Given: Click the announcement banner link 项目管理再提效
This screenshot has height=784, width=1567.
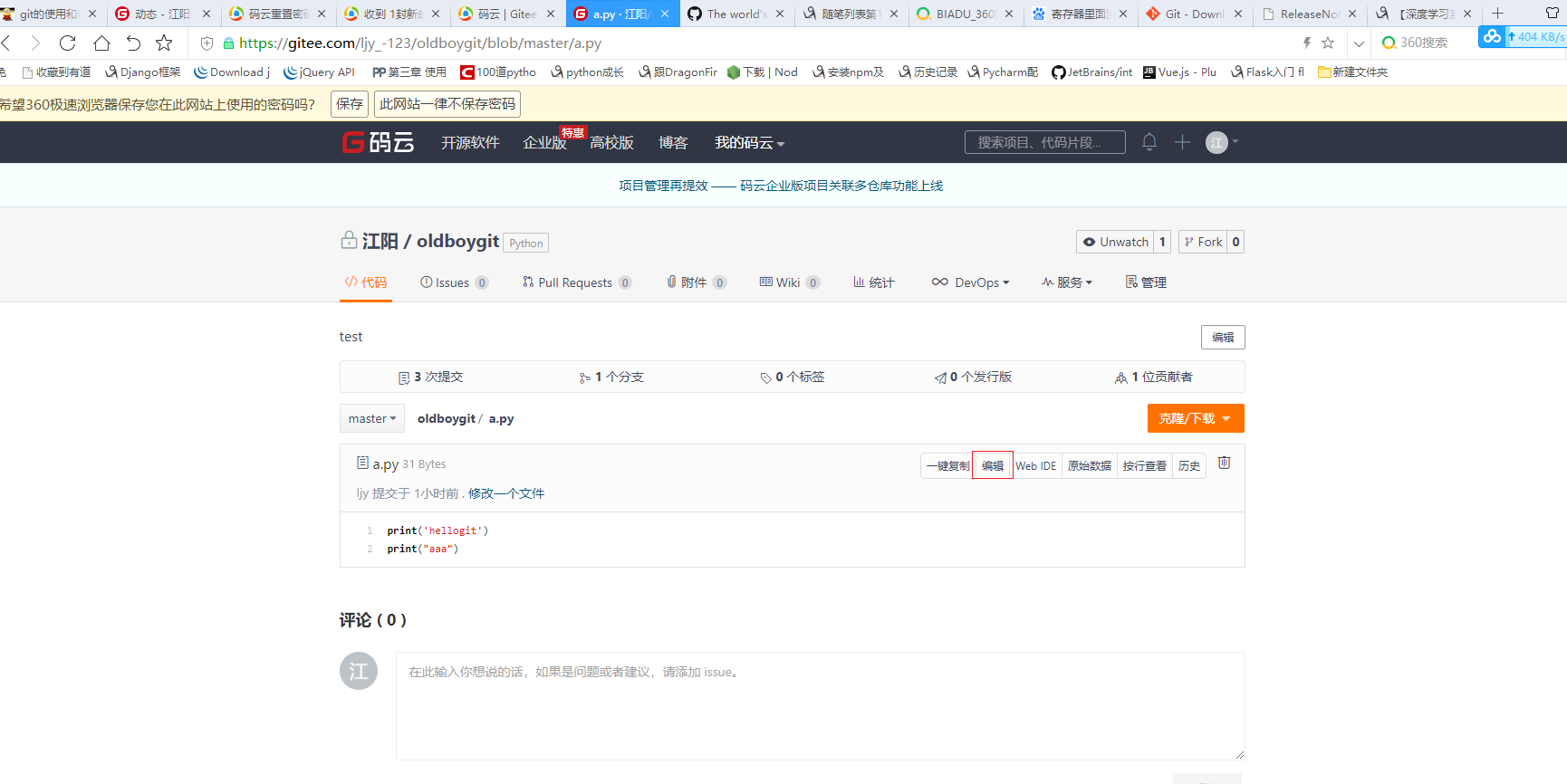Looking at the screenshot, I should click(x=781, y=186).
